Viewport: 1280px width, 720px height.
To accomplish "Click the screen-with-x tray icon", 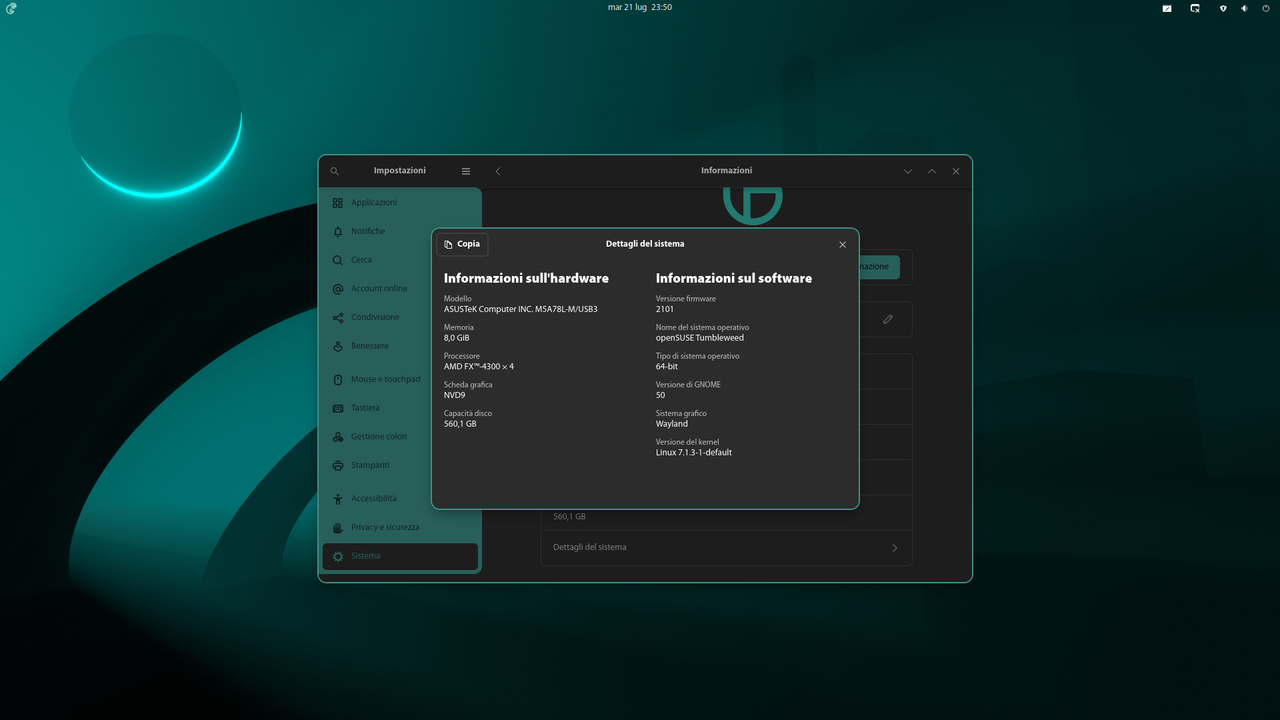I will pos(1195,8).
